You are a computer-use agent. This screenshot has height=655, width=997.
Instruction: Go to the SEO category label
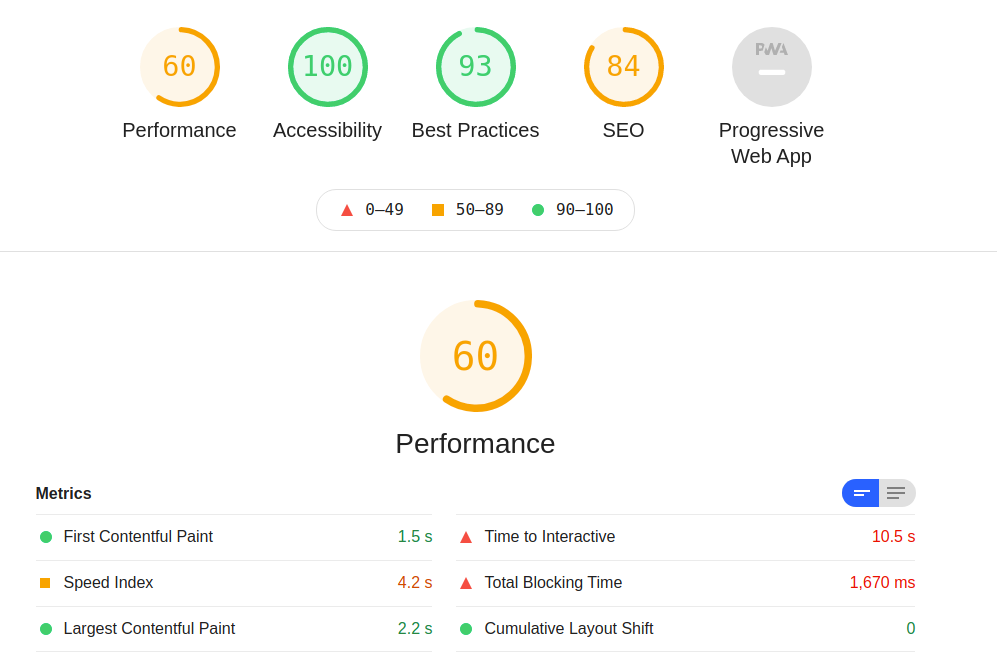pyautogui.click(x=623, y=130)
